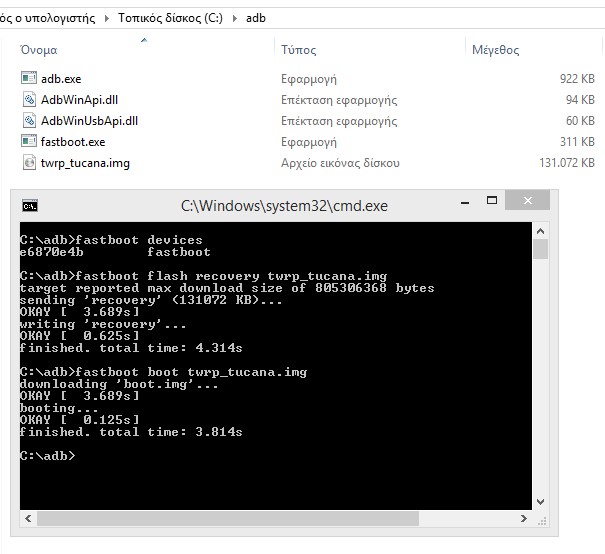
Task: Click Εφαρμογή type cell for adb.exe
Action: click(x=309, y=79)
